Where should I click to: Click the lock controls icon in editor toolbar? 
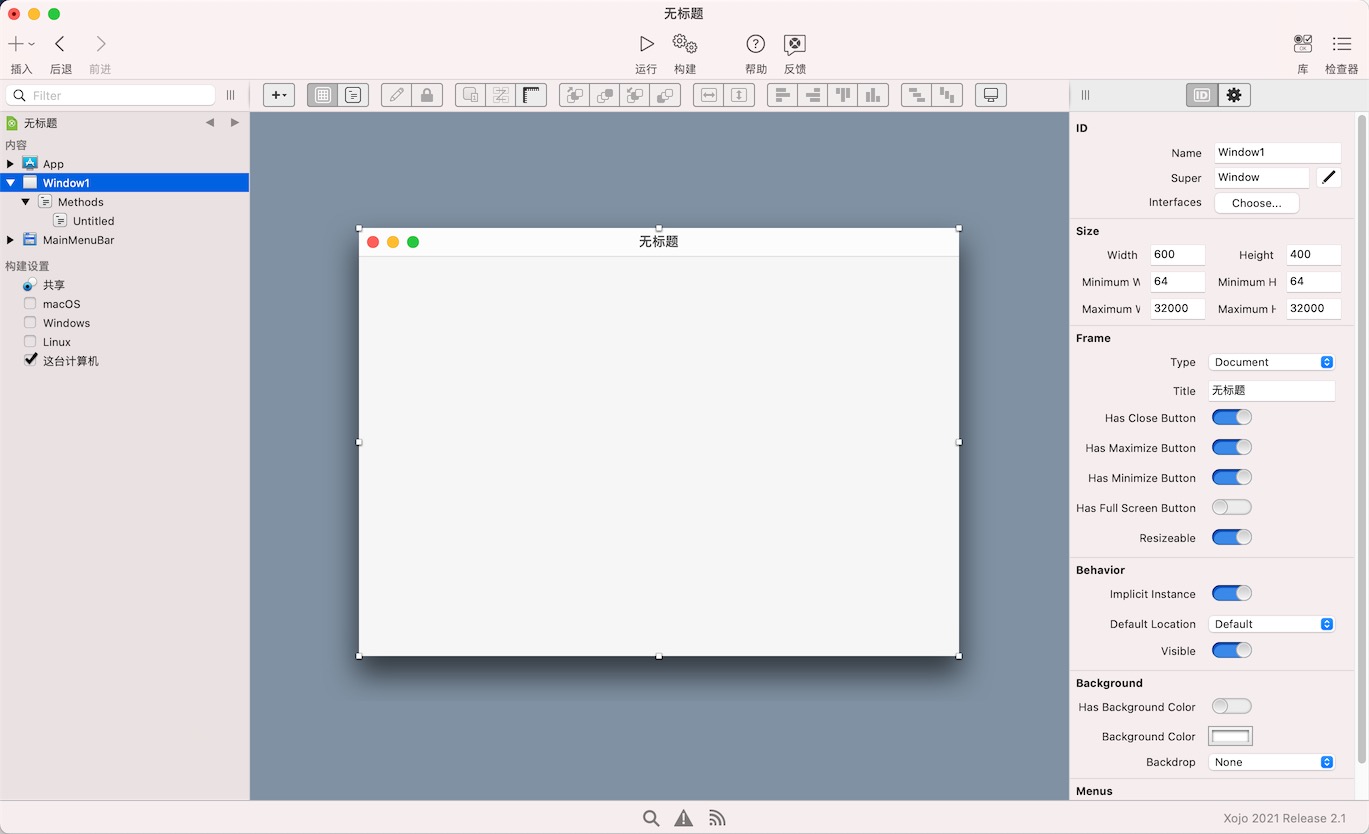tap(427, 95)
